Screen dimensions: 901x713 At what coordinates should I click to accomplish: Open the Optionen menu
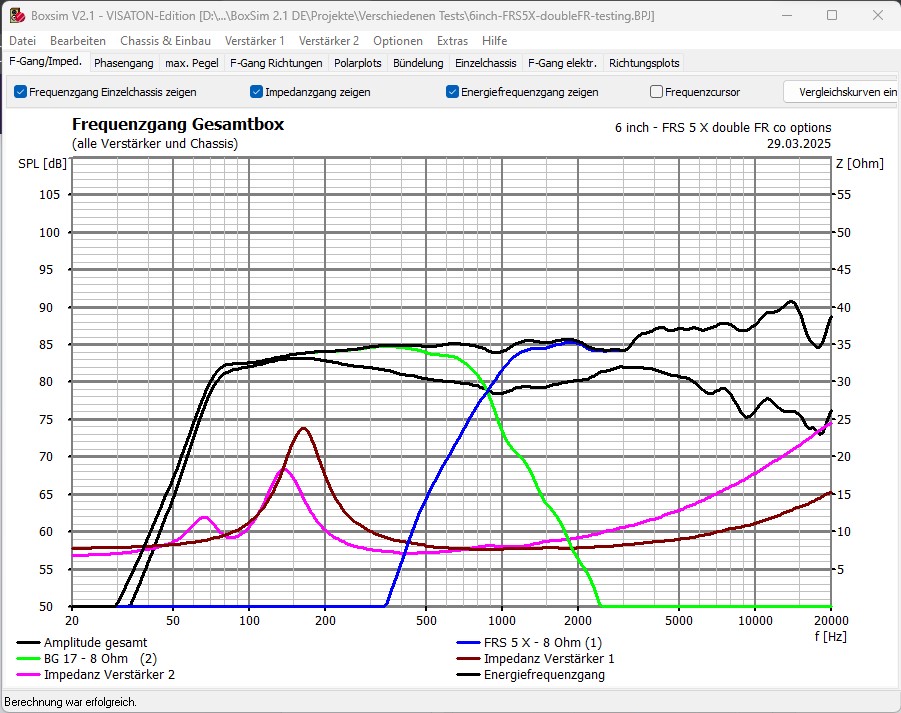tap(398, 41)
